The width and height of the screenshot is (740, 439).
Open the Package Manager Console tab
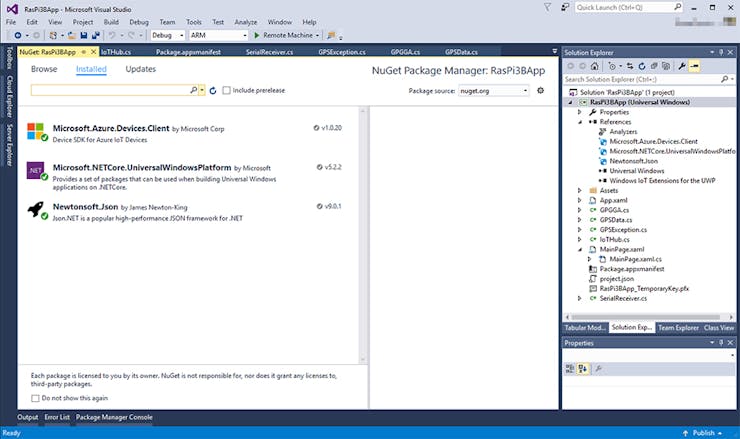point(114,417)
